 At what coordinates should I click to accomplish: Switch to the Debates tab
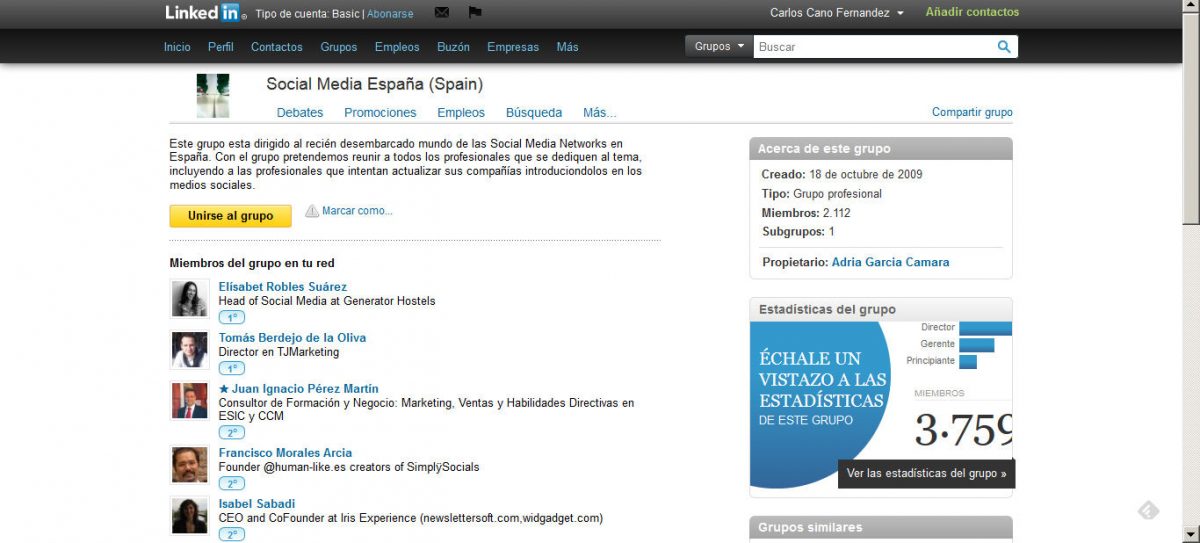coord(300,113)
